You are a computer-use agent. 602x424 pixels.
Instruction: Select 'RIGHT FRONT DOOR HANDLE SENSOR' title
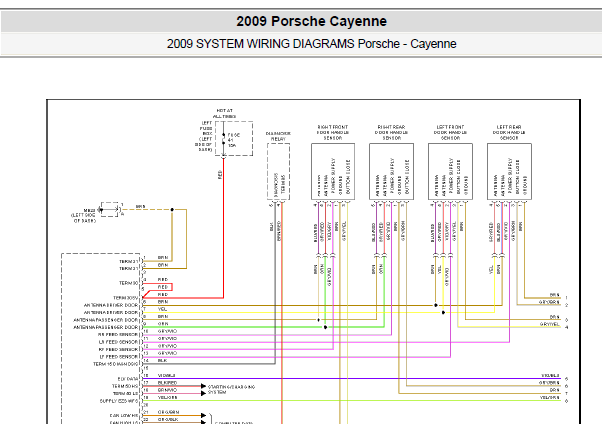(333, 132)
